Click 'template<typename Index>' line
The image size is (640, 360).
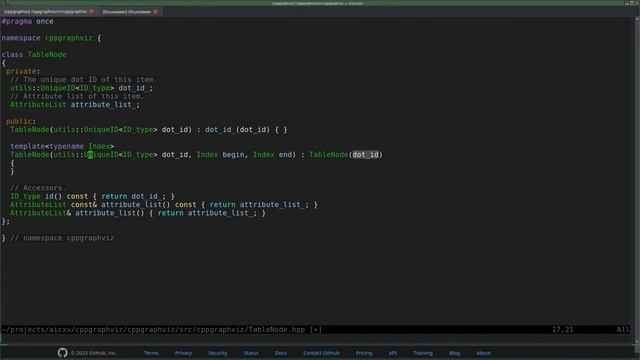[62, 146]
